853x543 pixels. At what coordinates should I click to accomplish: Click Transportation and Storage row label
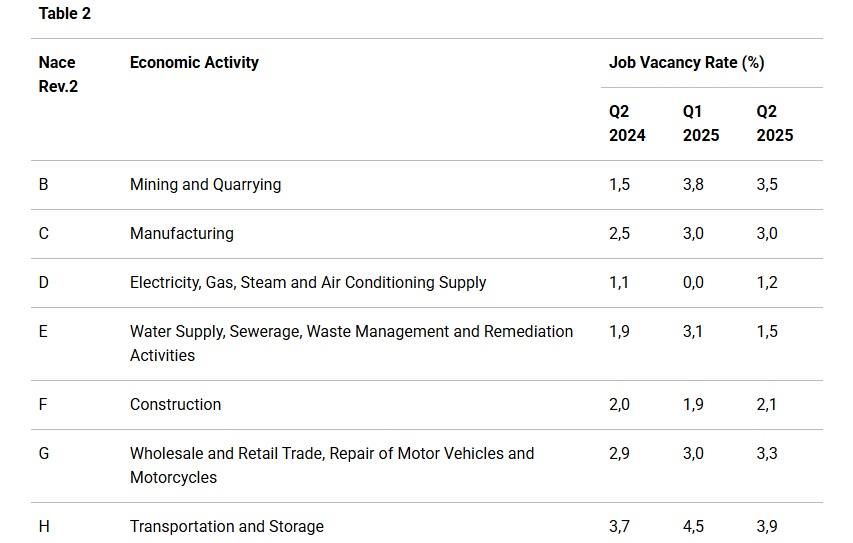227,526
